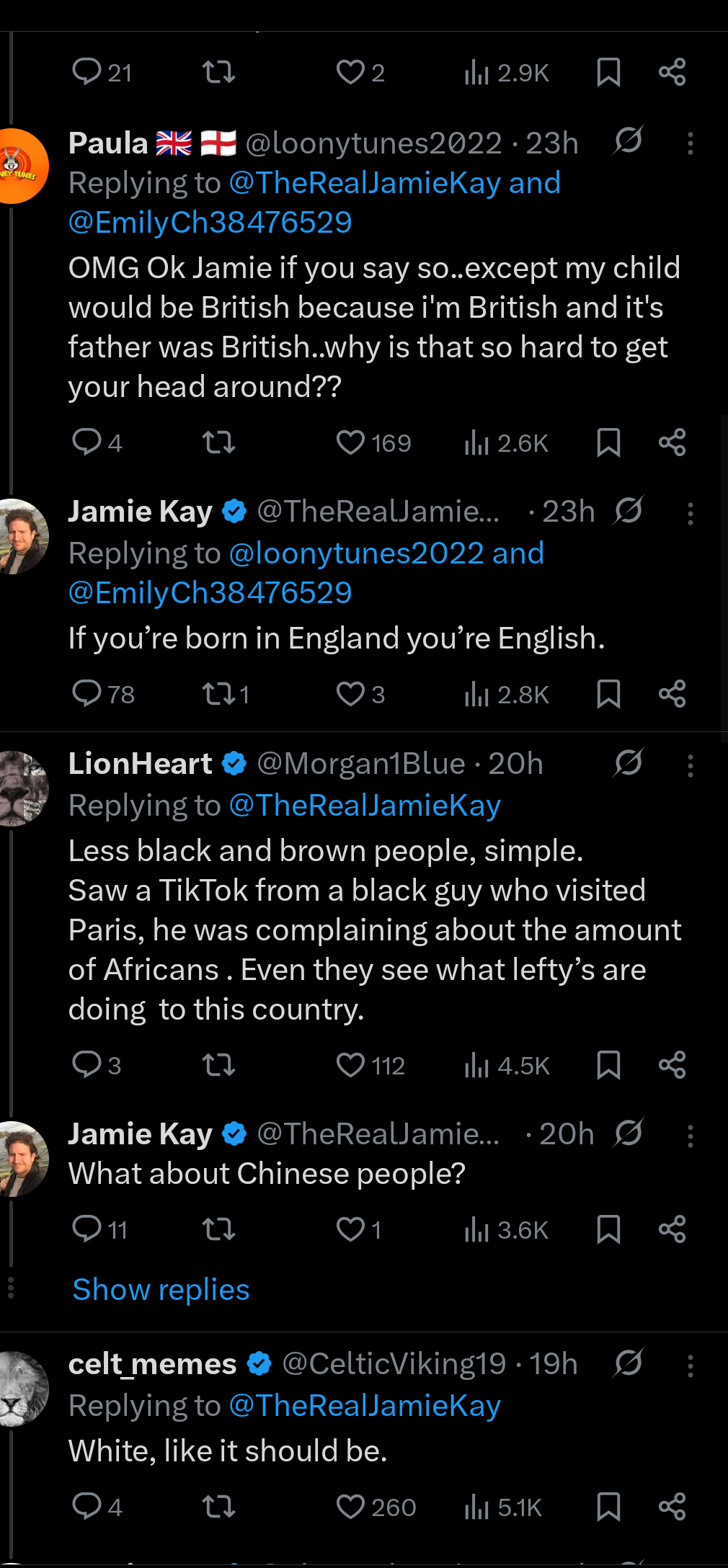Open replies on LionHeart's post
The image size is (728, 1568).
(x=87, y=1065)
